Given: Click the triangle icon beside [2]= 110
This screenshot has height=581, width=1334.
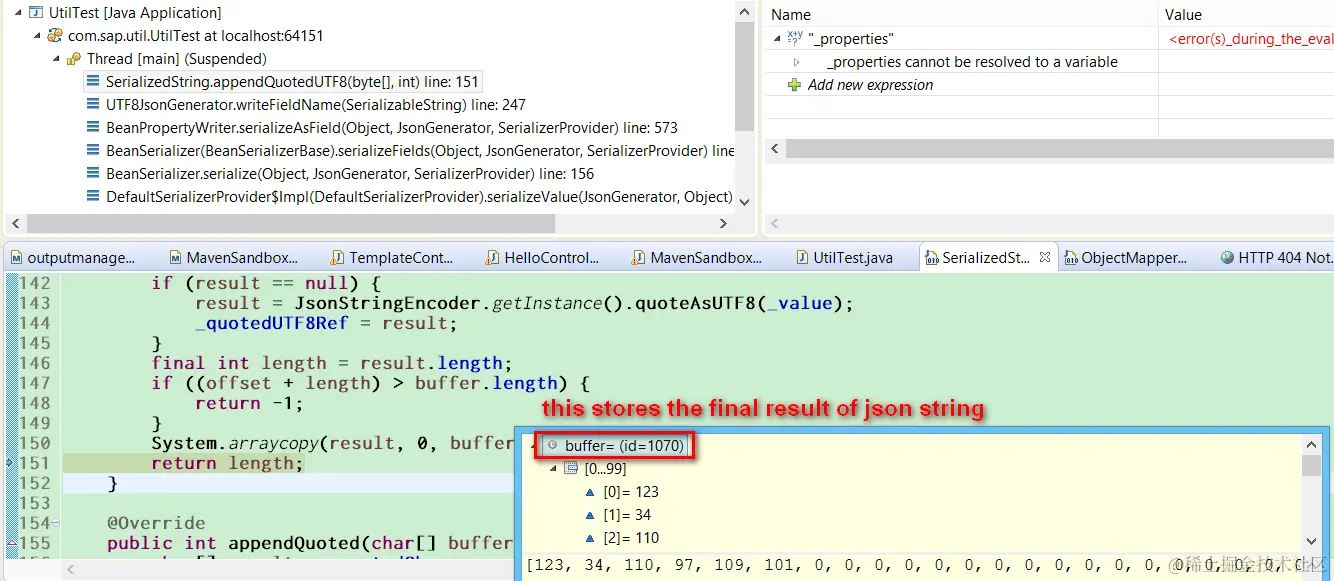Looking at the screenshot, I should point(592,538).
